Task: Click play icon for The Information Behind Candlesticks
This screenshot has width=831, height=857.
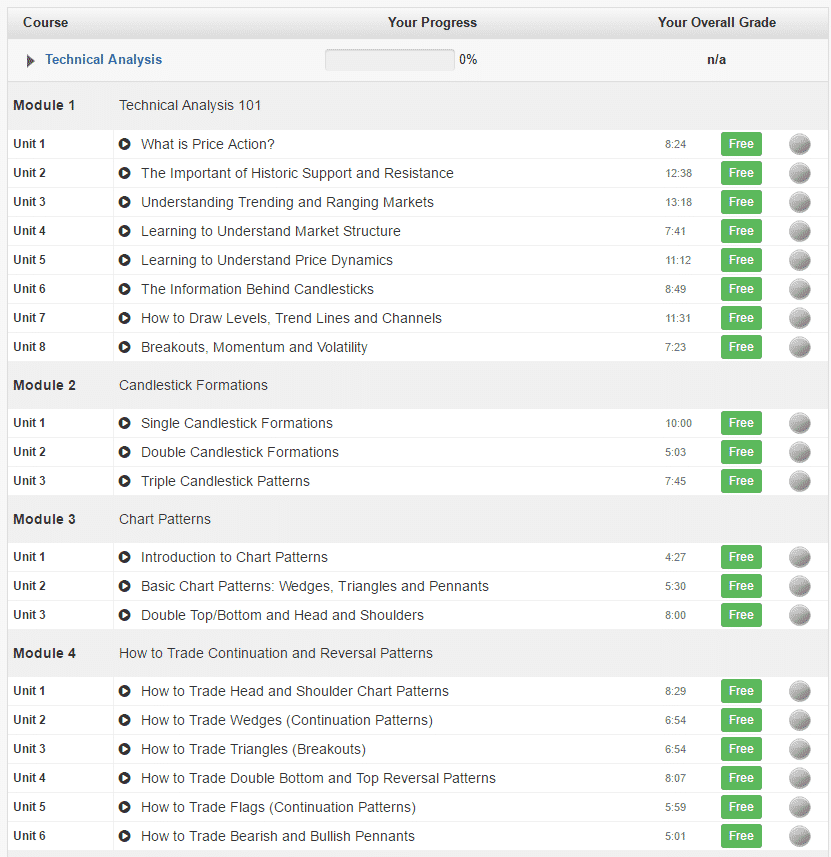Action: tap(125, 289)
